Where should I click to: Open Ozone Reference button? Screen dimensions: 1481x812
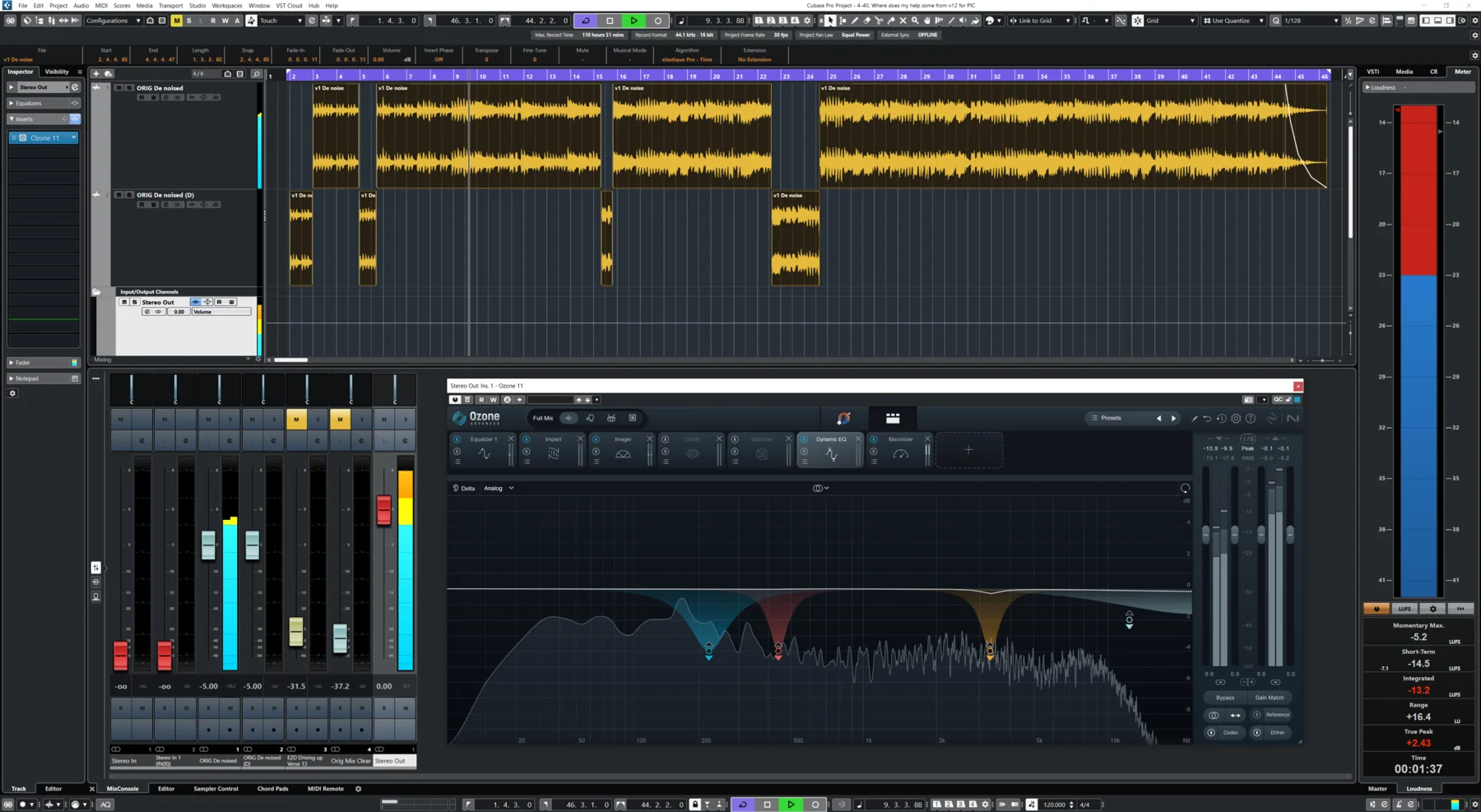1272,715
